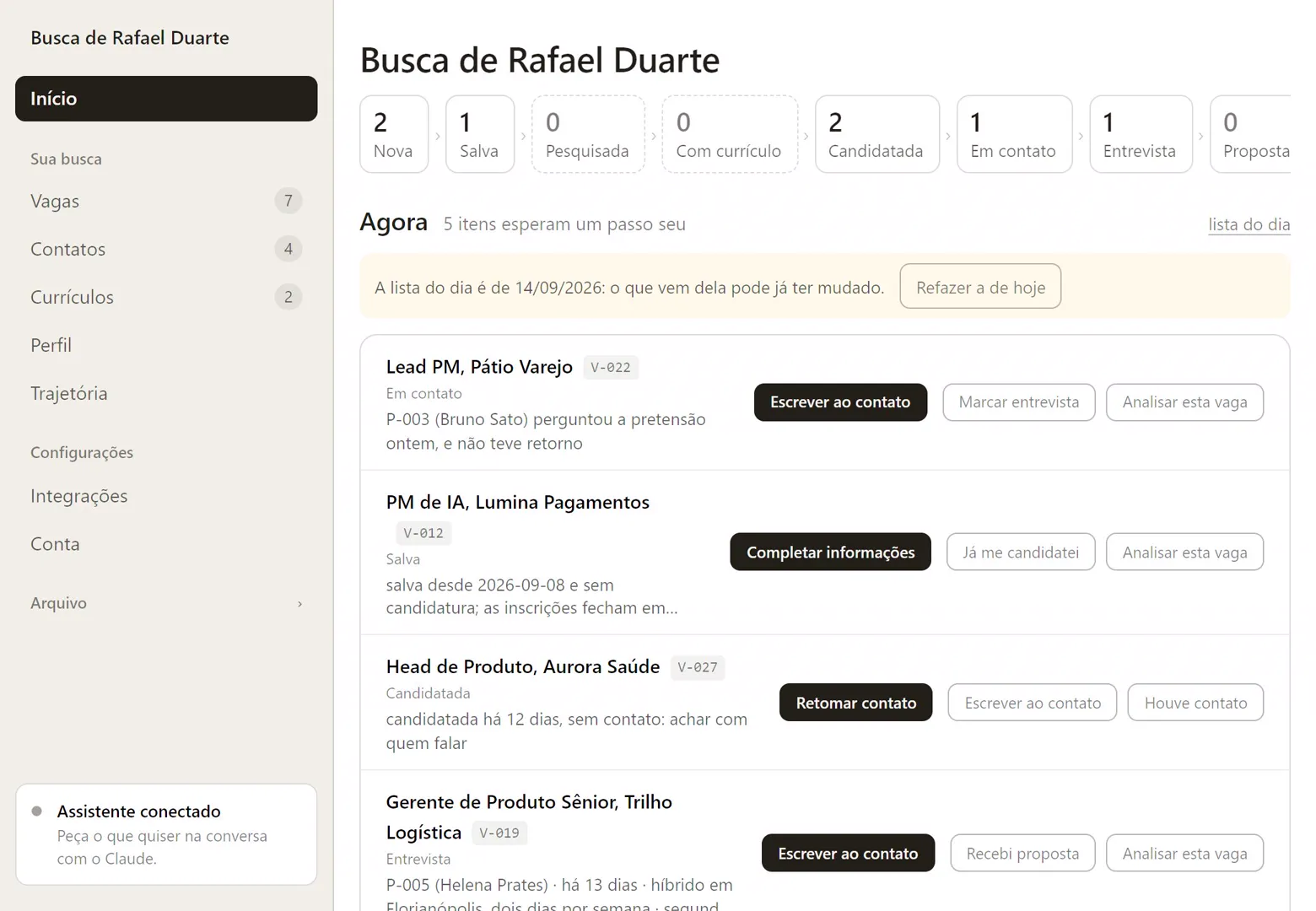This screenshot has height=911, width=1316.
Task: Click Marcar entrevista for Lead PM
Action: 1019,402
